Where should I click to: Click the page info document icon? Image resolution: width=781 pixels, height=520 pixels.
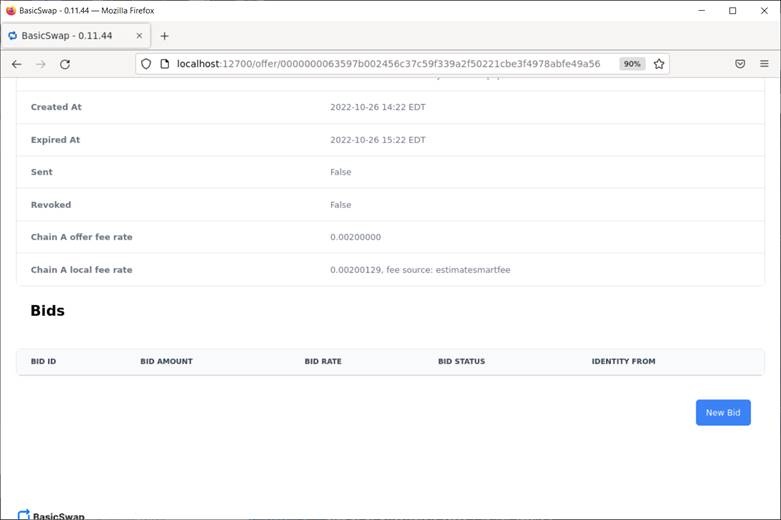[x=165, y=64]
